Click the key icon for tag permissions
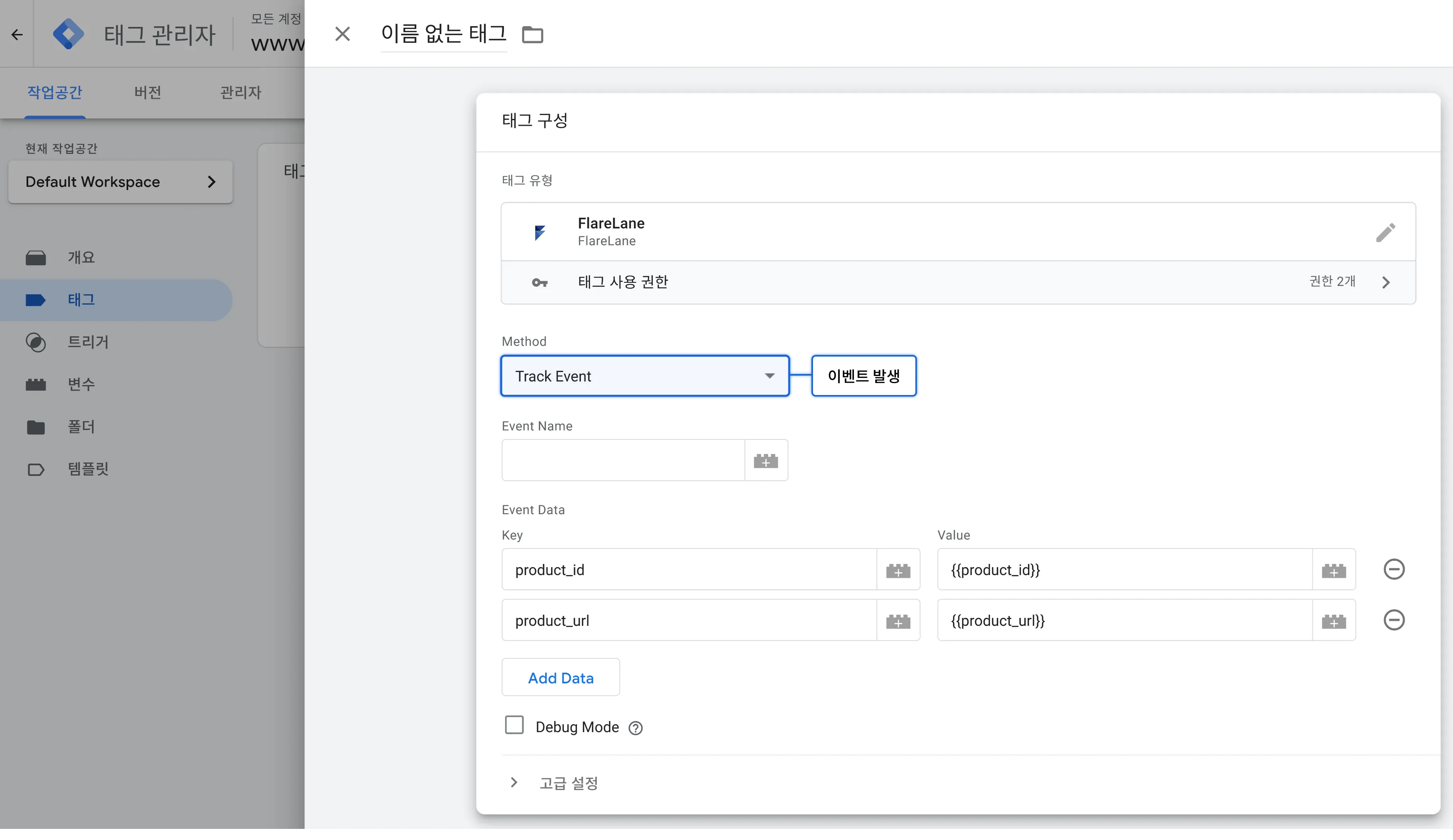 pyautogui.click(x=540, y=282)
